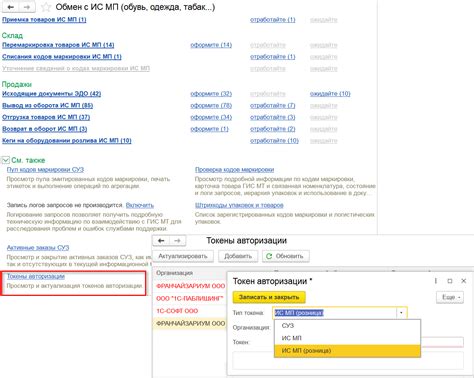Go back using arrow in Токены авторизации window

(x=161, y=241)
